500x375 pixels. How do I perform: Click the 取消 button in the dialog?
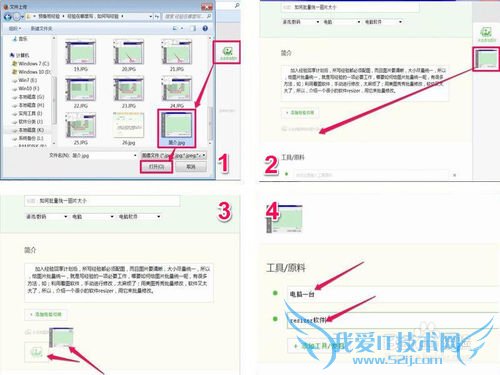pos(191,166)
